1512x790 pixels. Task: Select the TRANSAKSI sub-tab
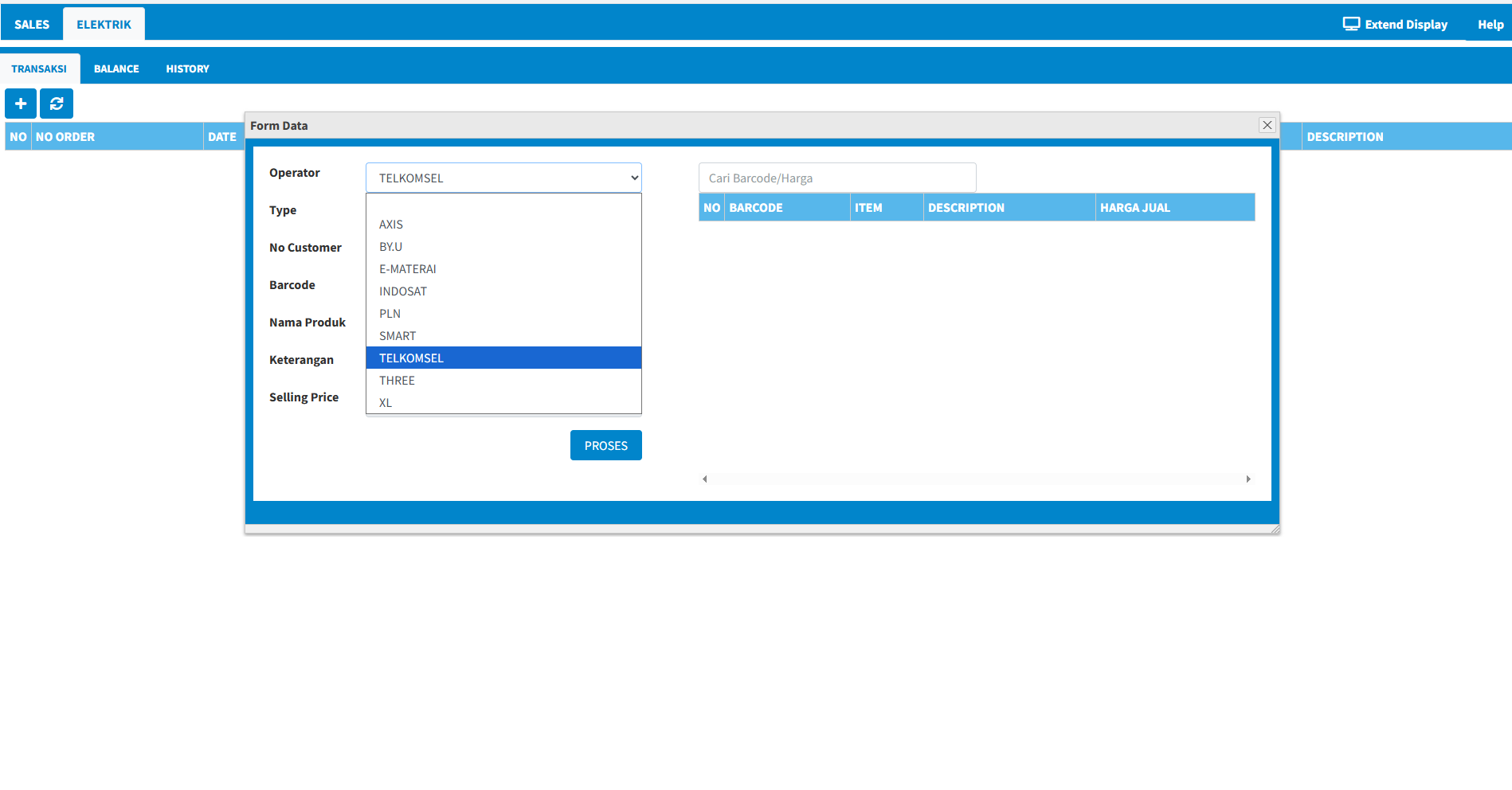tap(39, 68)
